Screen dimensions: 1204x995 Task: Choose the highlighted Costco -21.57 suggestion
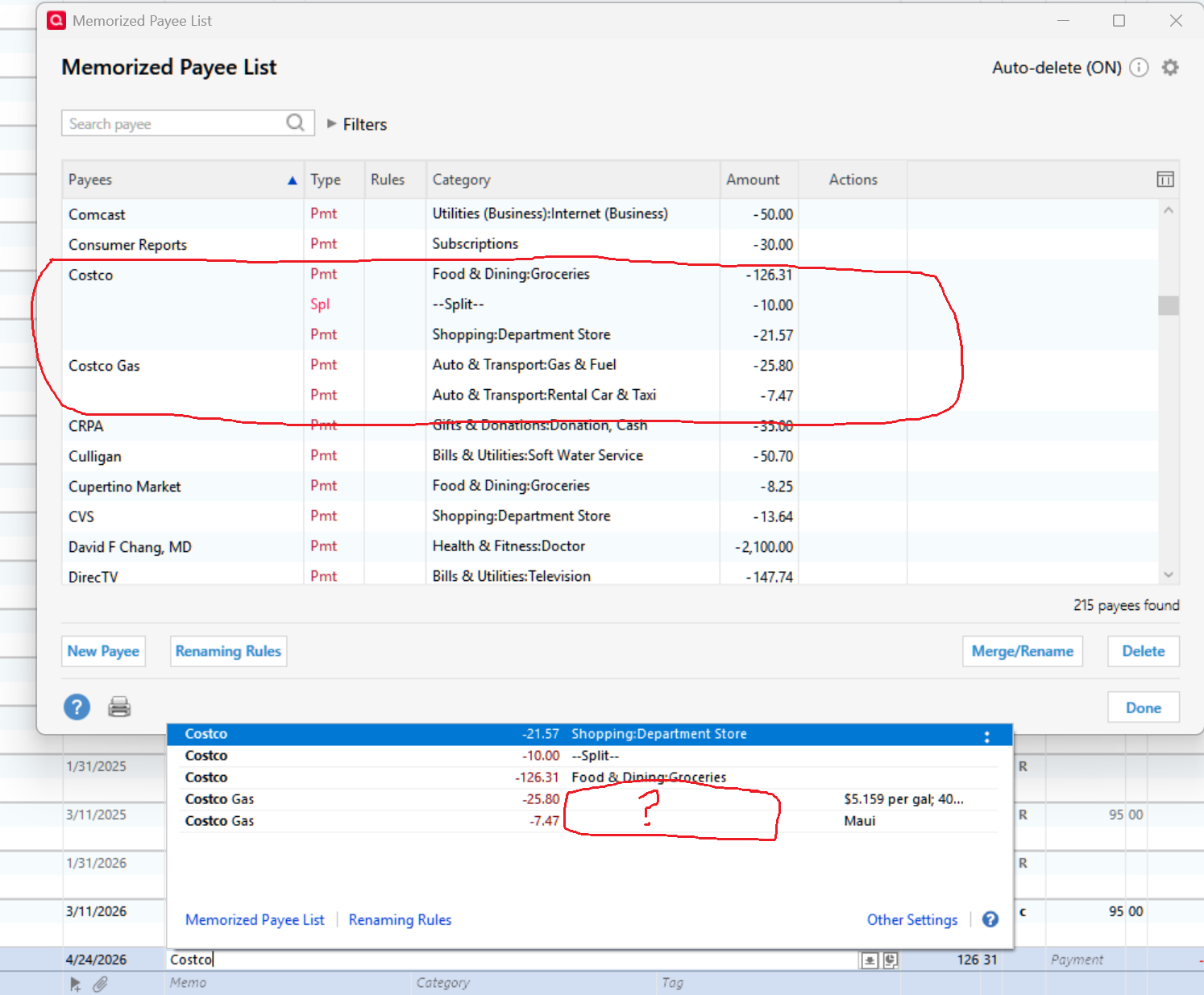click(589, 734)
